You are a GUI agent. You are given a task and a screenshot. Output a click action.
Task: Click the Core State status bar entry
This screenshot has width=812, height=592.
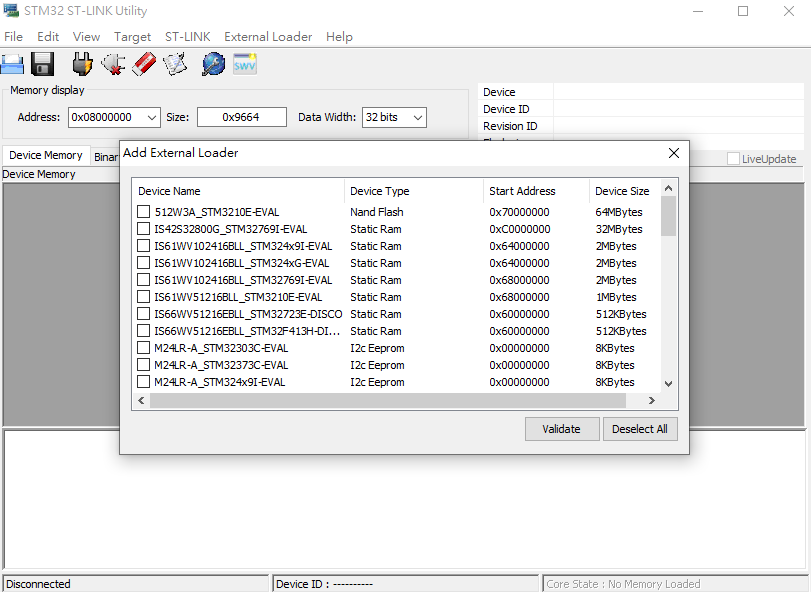pos(675,584)
